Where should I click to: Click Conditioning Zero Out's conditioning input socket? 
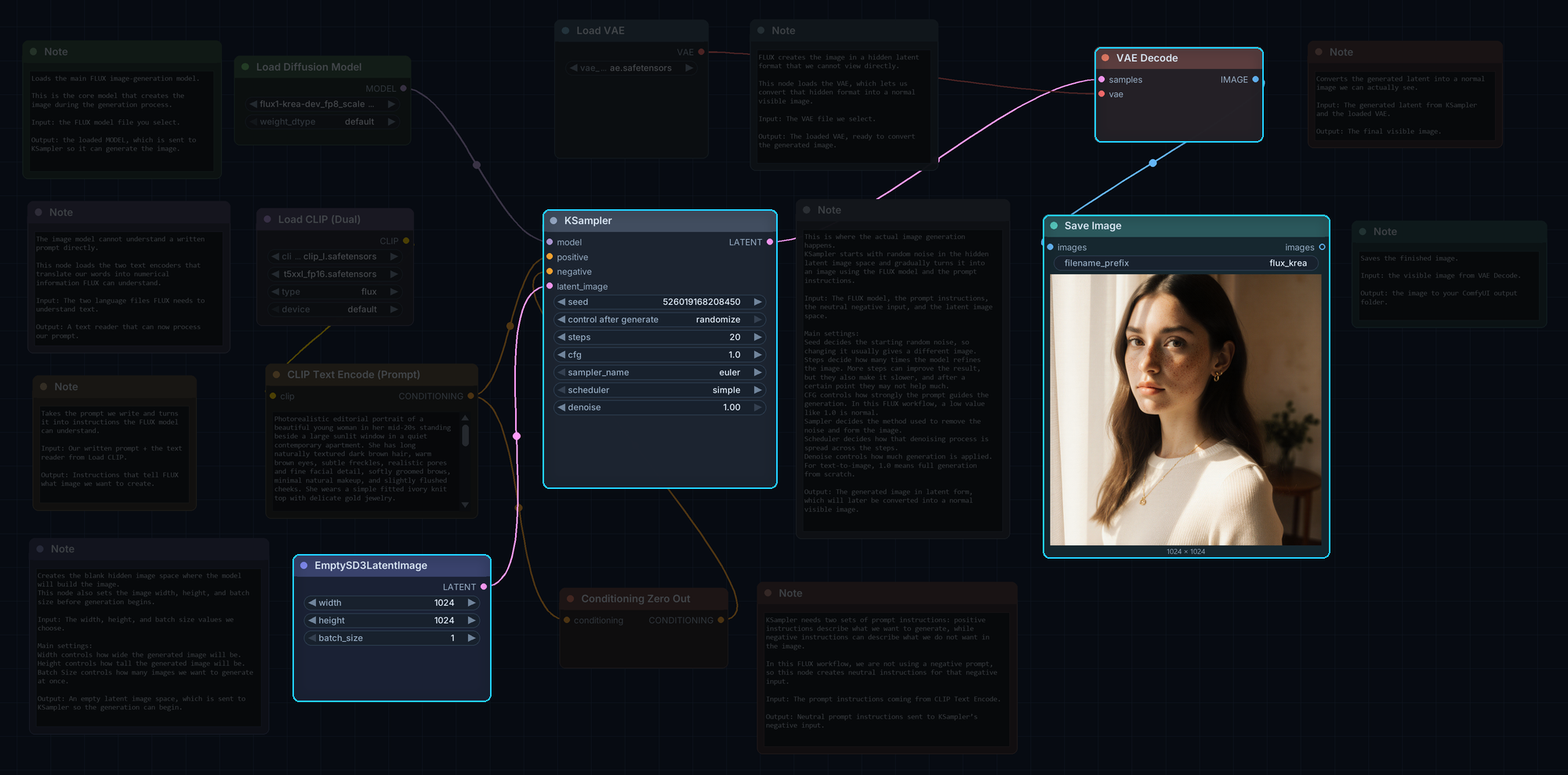click(x=567, y=621)
